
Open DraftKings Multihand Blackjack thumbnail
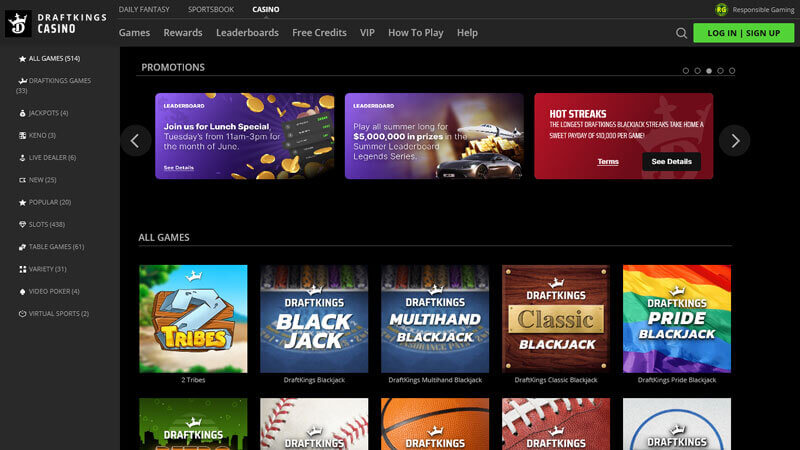(x=435, y=319)
